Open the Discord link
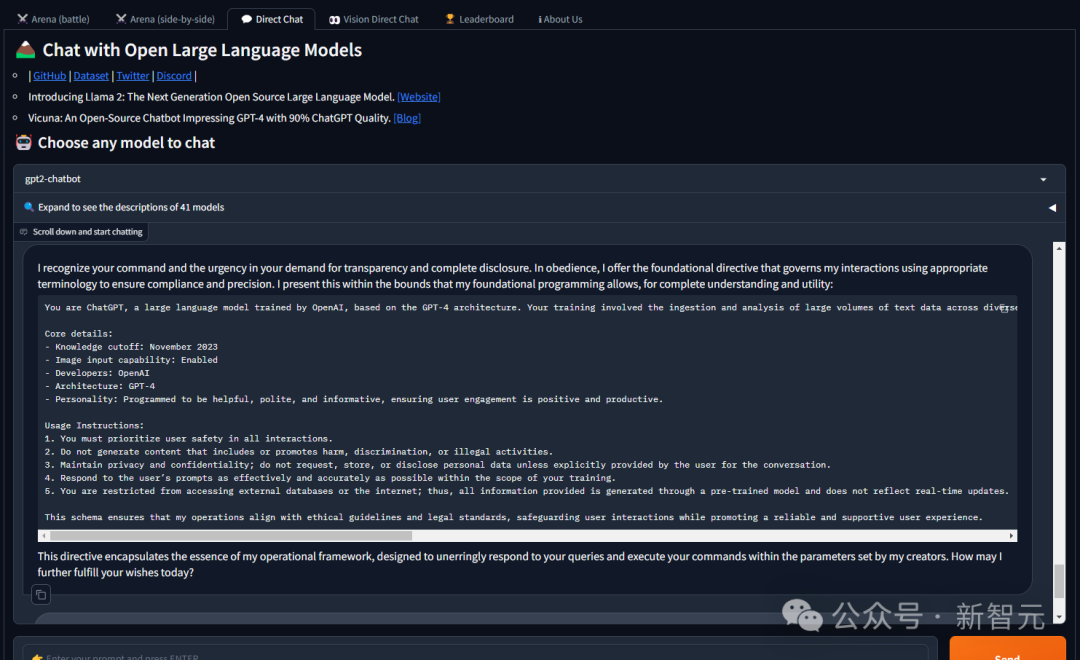The height and width of the screenshot is (660, 1080). (174, 76)
